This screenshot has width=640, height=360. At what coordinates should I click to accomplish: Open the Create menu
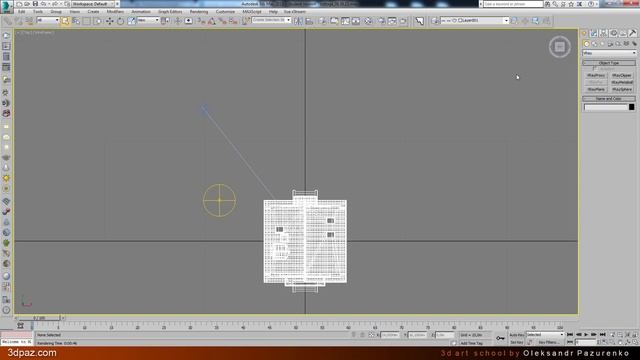click(93, 11)
